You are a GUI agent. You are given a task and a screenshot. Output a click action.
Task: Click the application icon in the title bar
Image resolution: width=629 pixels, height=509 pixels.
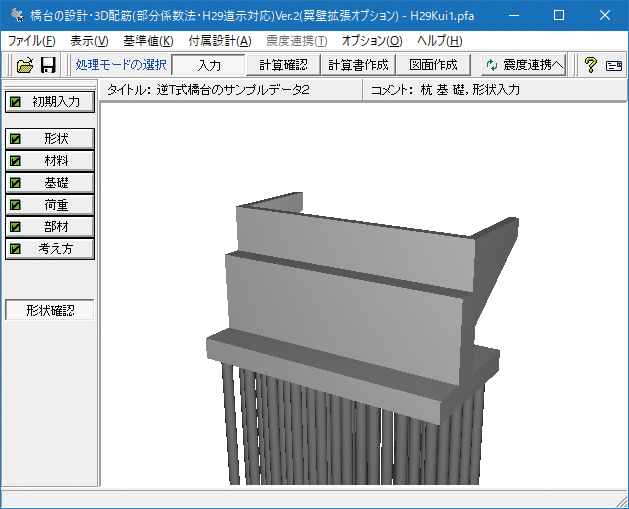tap(17, 15)
